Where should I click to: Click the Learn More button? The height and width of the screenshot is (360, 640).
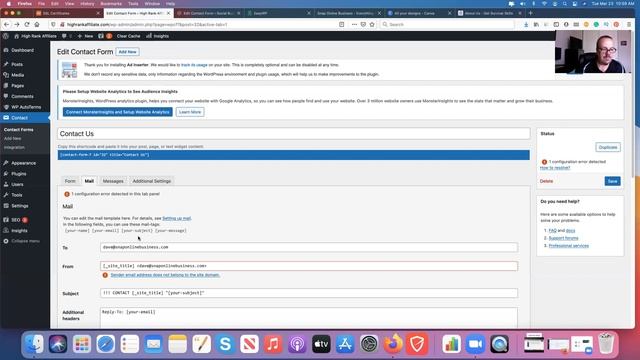tap(190, 112)
